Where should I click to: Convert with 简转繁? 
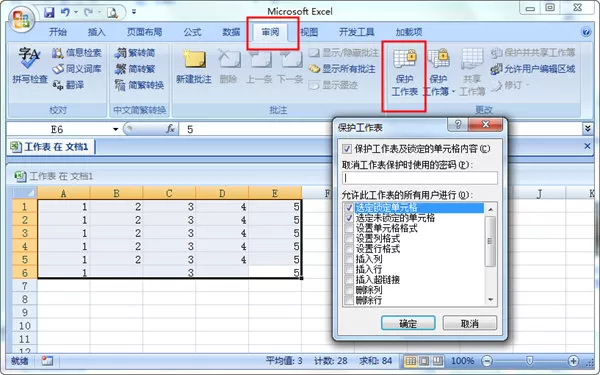135,69
